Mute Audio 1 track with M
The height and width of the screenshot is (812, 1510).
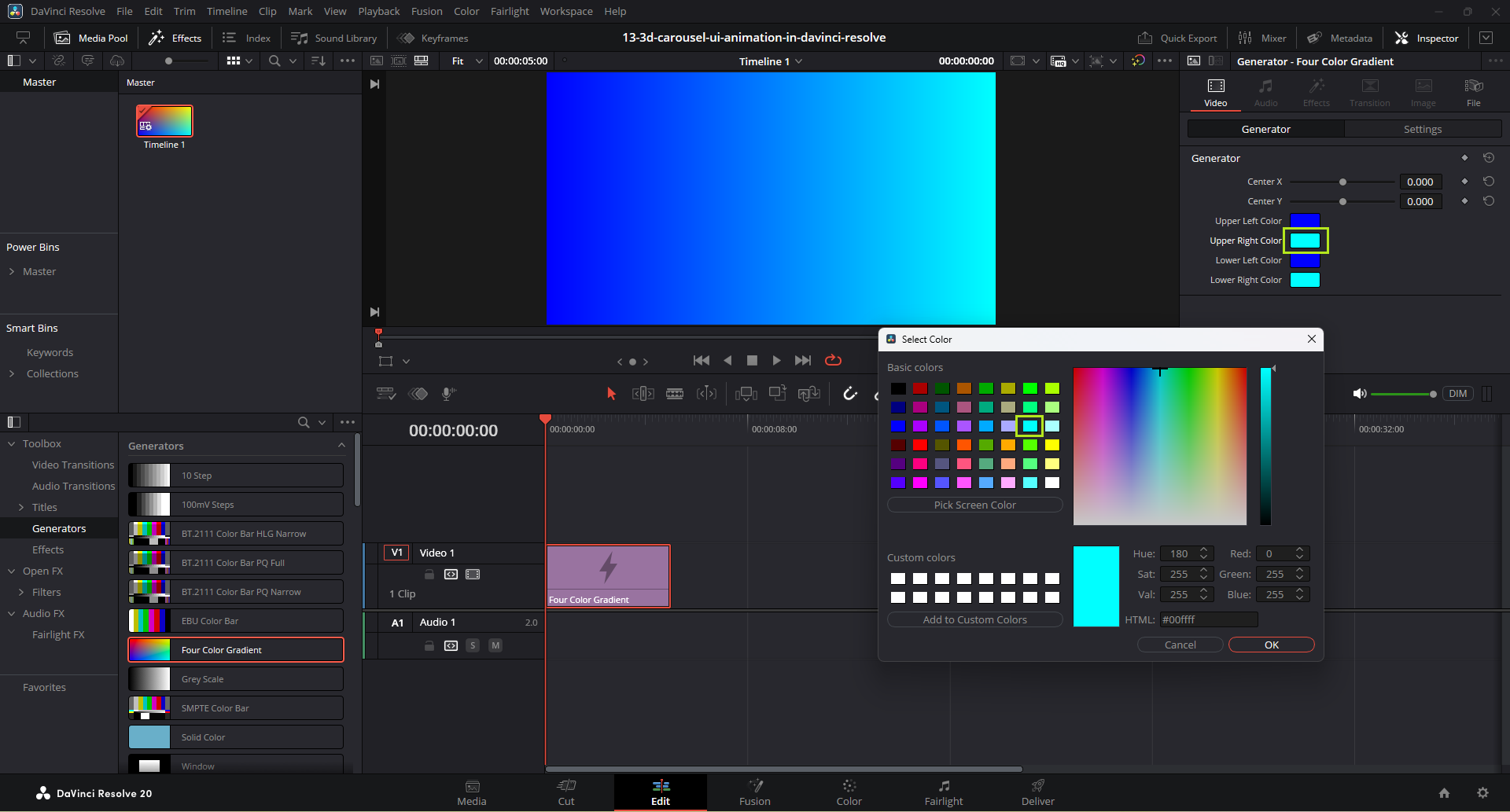(x=495, y=645)
